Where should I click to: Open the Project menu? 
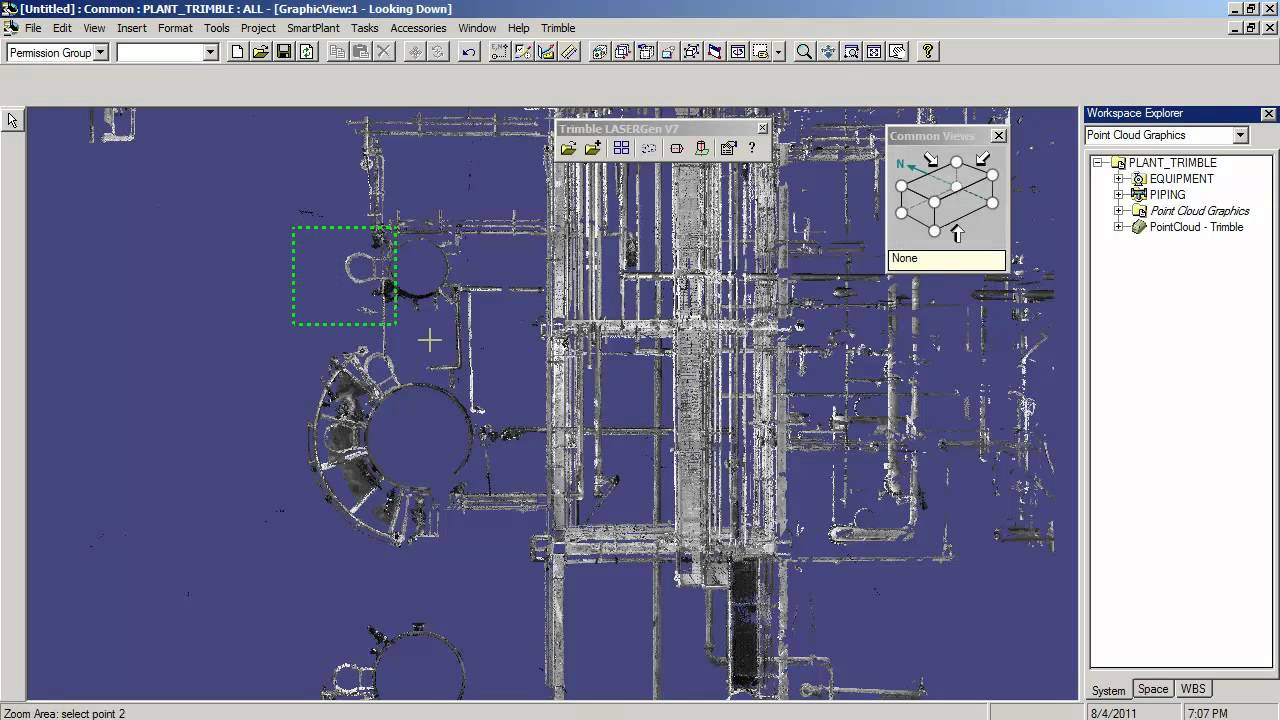point(258,28)
